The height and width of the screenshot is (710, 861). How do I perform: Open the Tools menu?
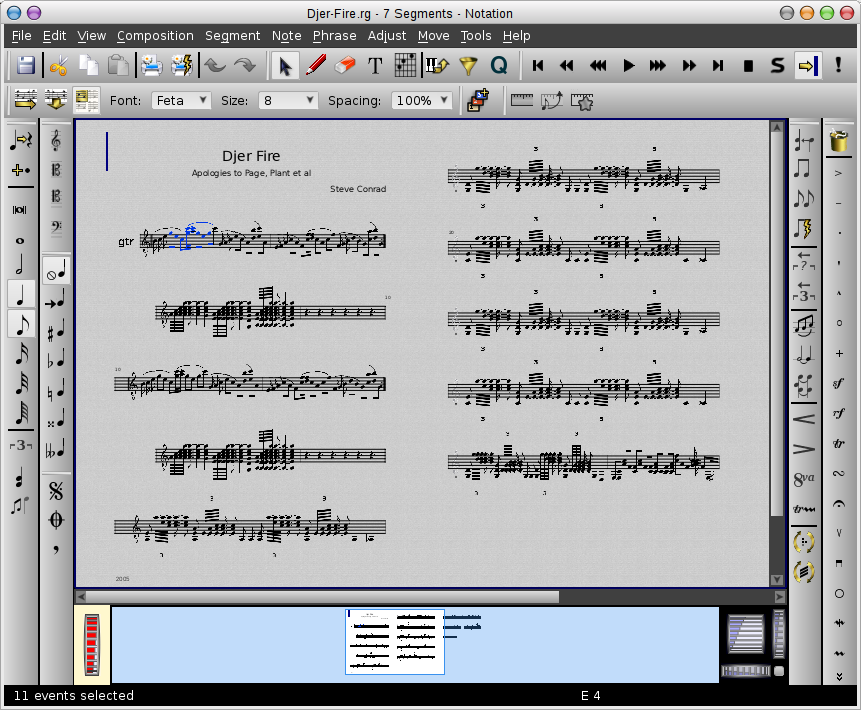pos(476,36)
